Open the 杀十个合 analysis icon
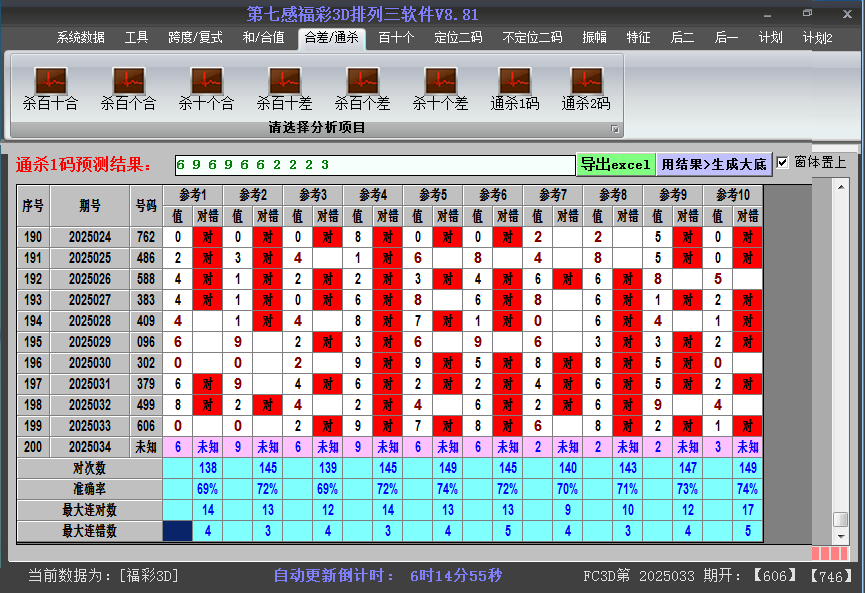865x593 pixels. point(206,88)
